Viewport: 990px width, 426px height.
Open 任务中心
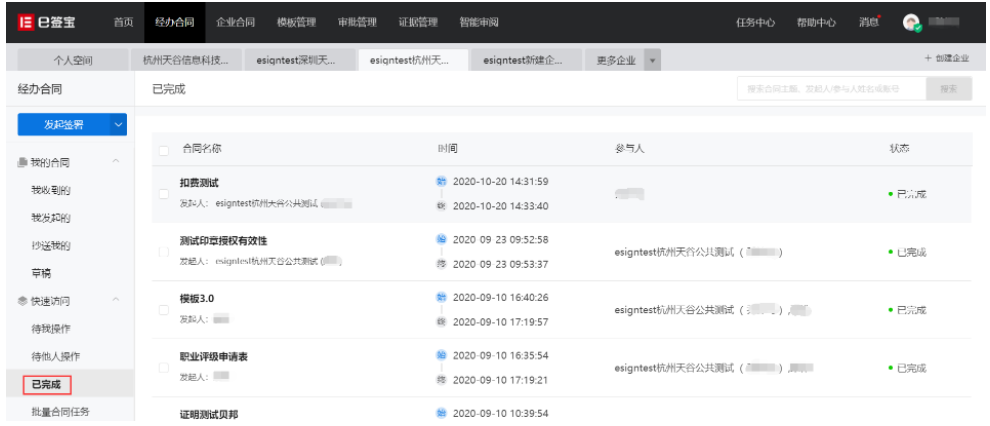756,23
